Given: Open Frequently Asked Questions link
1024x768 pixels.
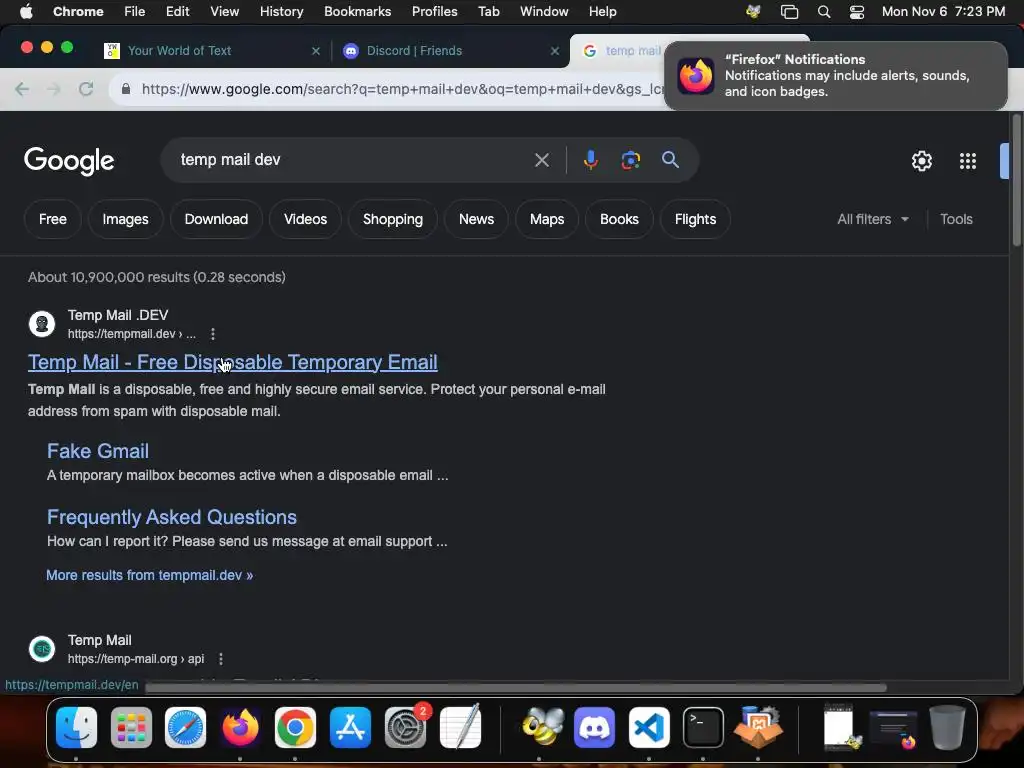Looking at the screenshot, I should [172, 517].
